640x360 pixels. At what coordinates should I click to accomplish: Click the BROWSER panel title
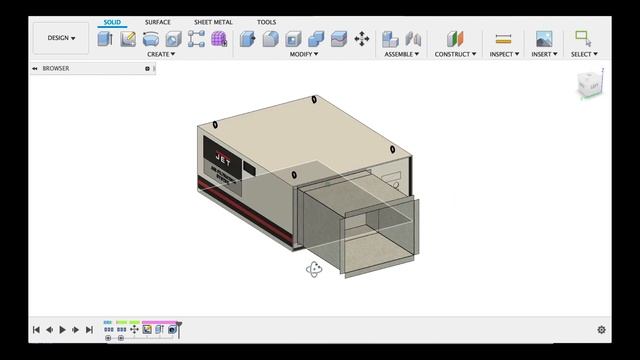[x=56, y=69]
